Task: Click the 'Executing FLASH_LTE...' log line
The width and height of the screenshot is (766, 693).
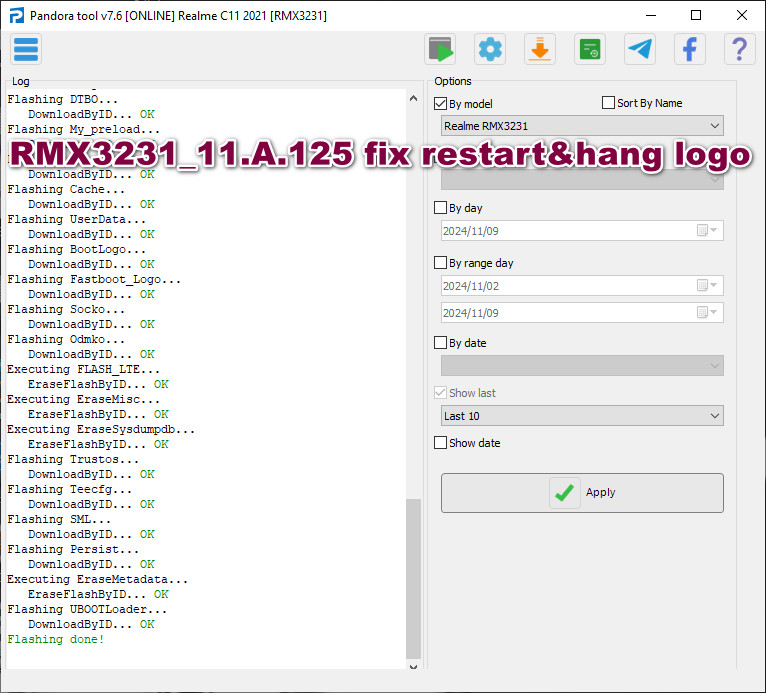Action: 84,370
